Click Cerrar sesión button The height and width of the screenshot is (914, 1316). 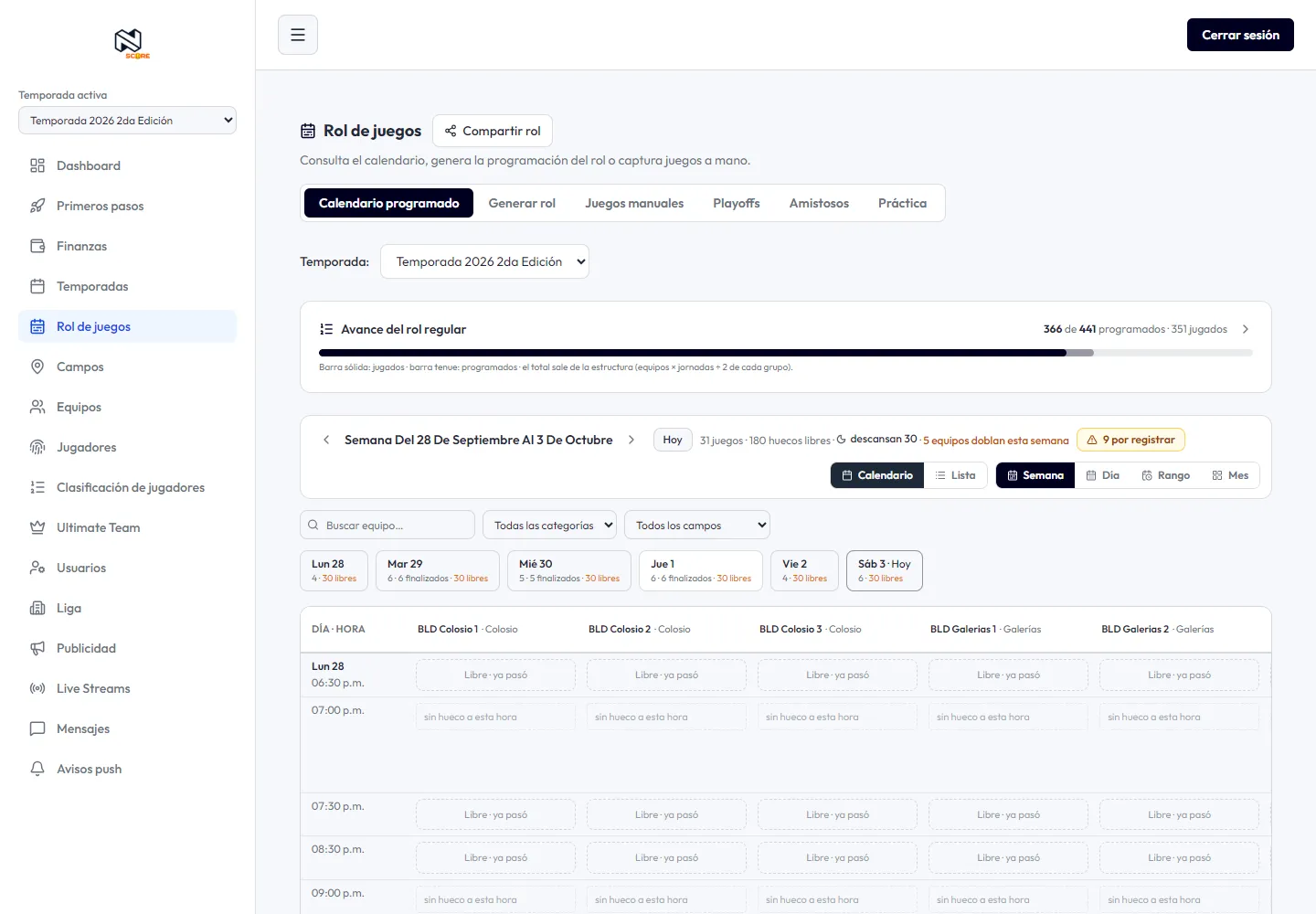1240,35
